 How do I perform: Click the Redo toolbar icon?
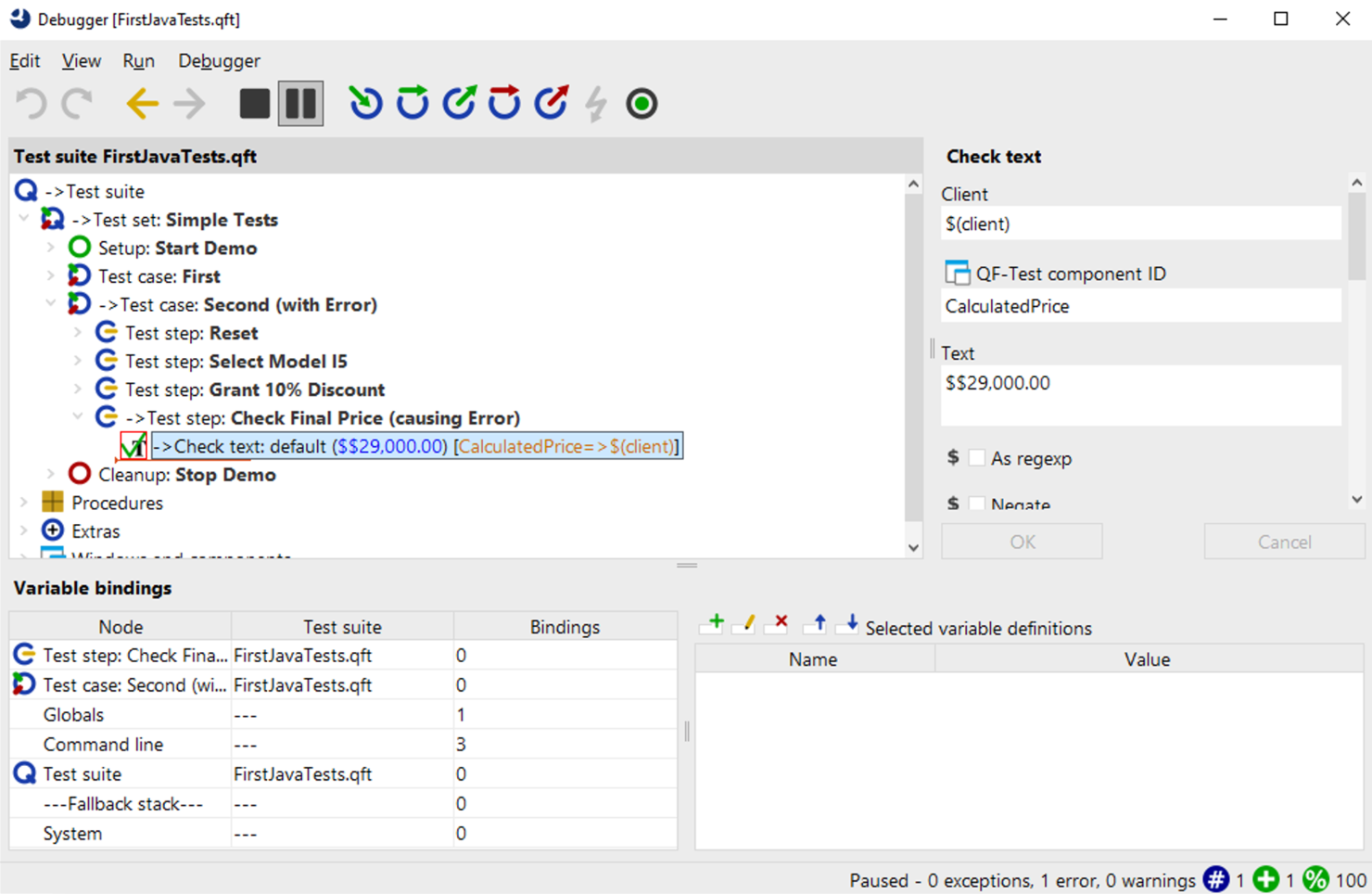point(78,103)
